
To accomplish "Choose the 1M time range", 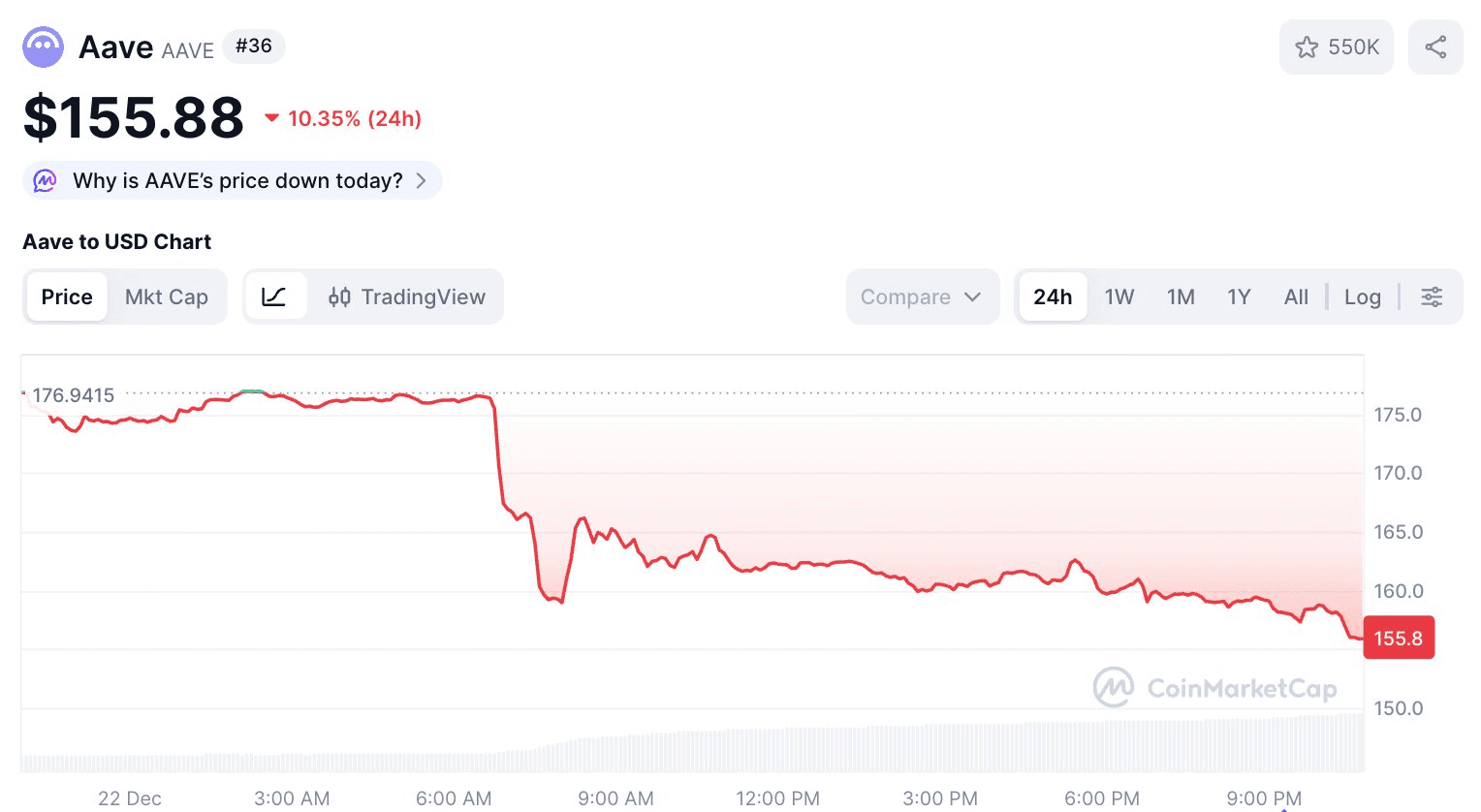I will point(1181,297).
